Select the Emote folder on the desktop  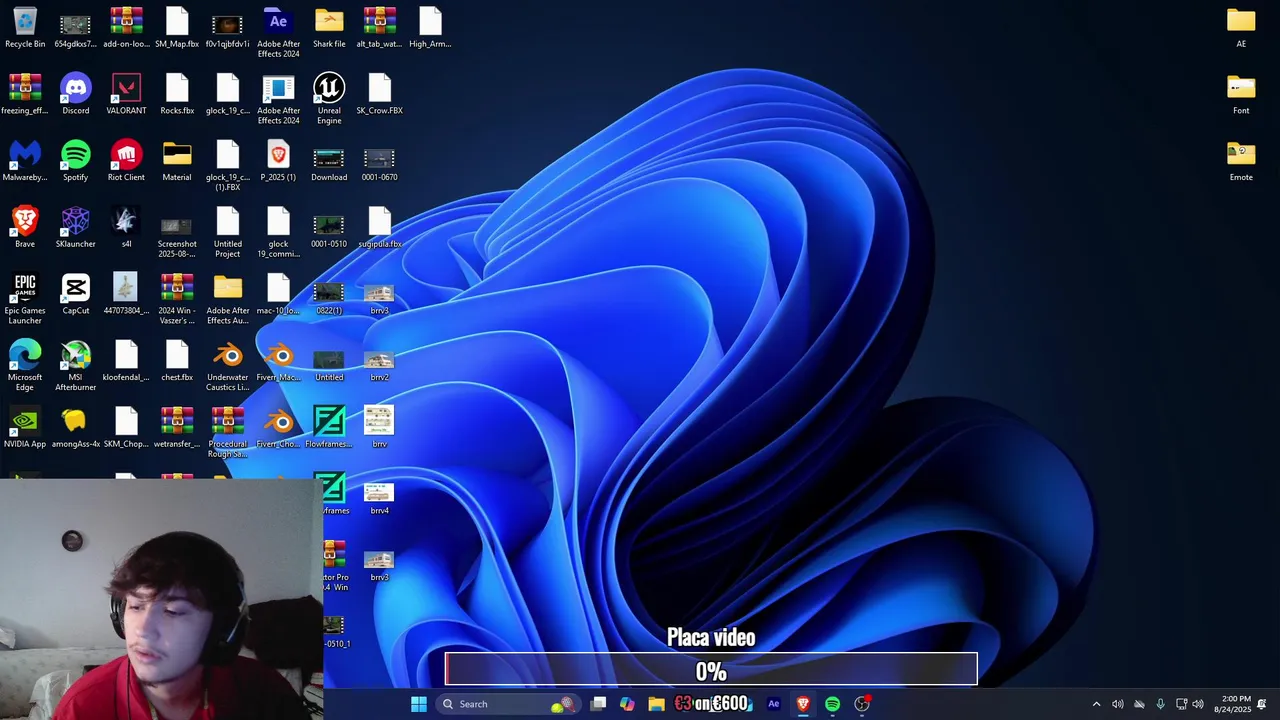point(1241,162)
